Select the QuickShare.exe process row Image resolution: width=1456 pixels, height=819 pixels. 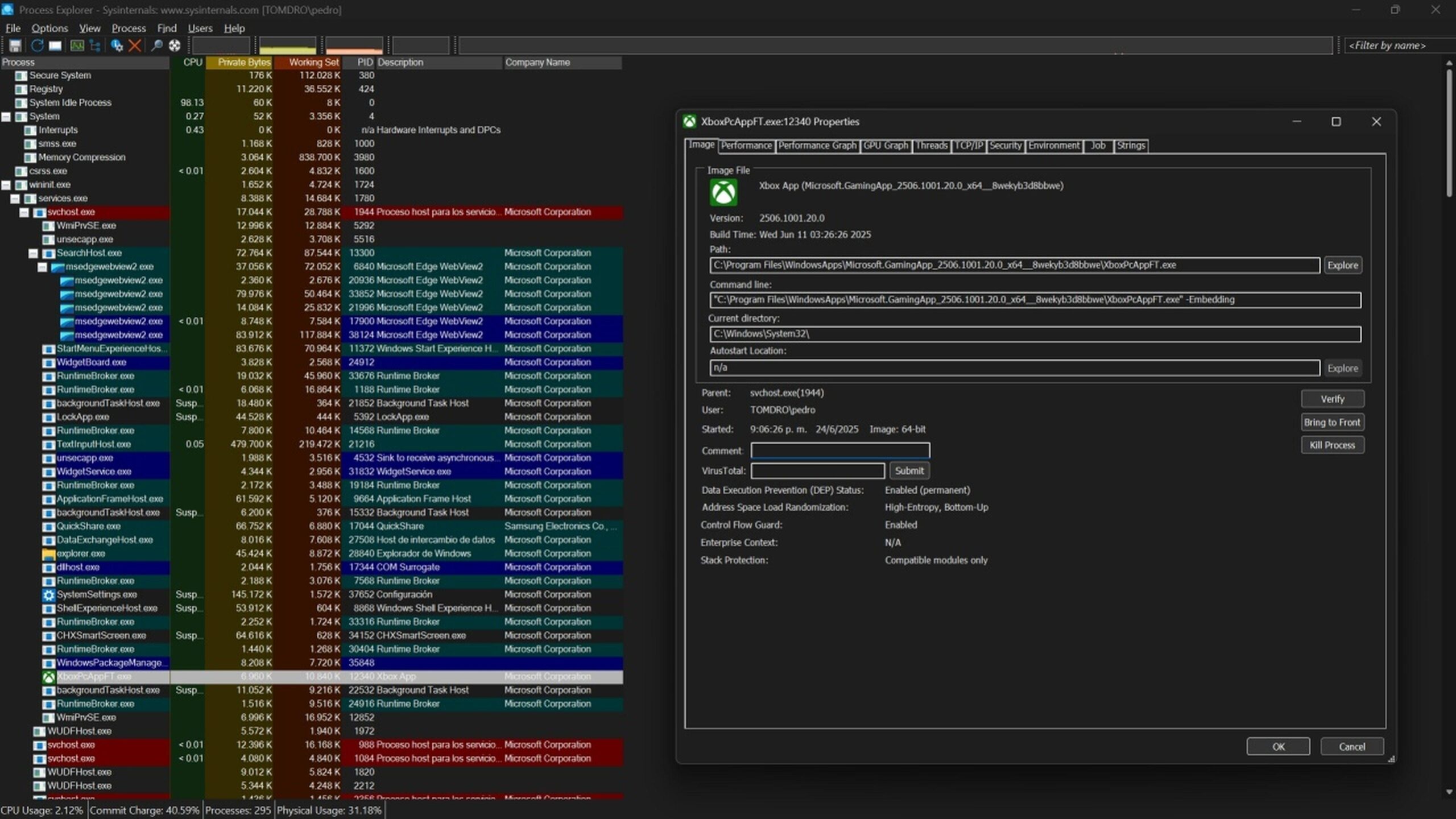coord(312,526)
